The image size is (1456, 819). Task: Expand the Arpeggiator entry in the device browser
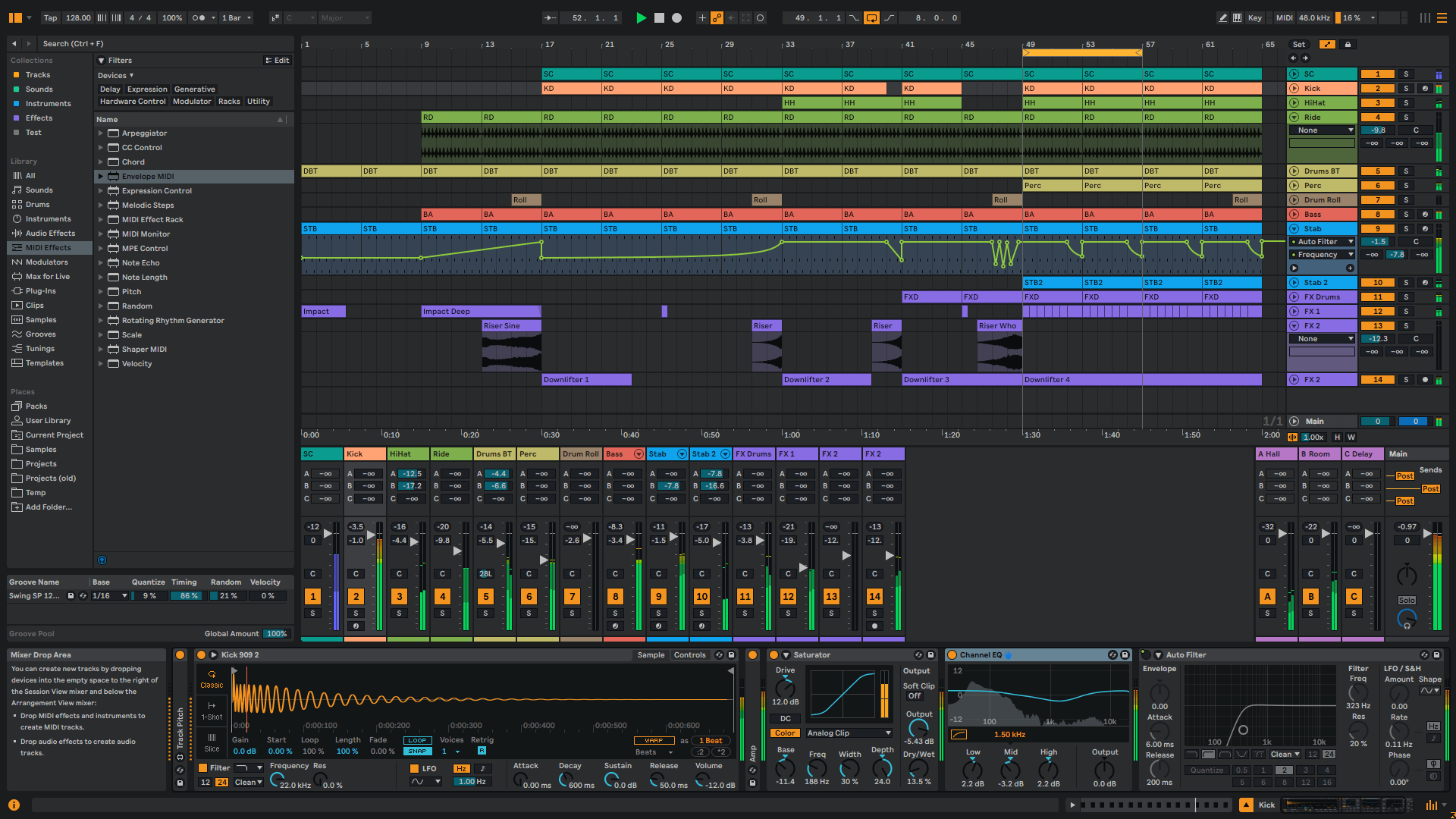(x=101, y=133)
